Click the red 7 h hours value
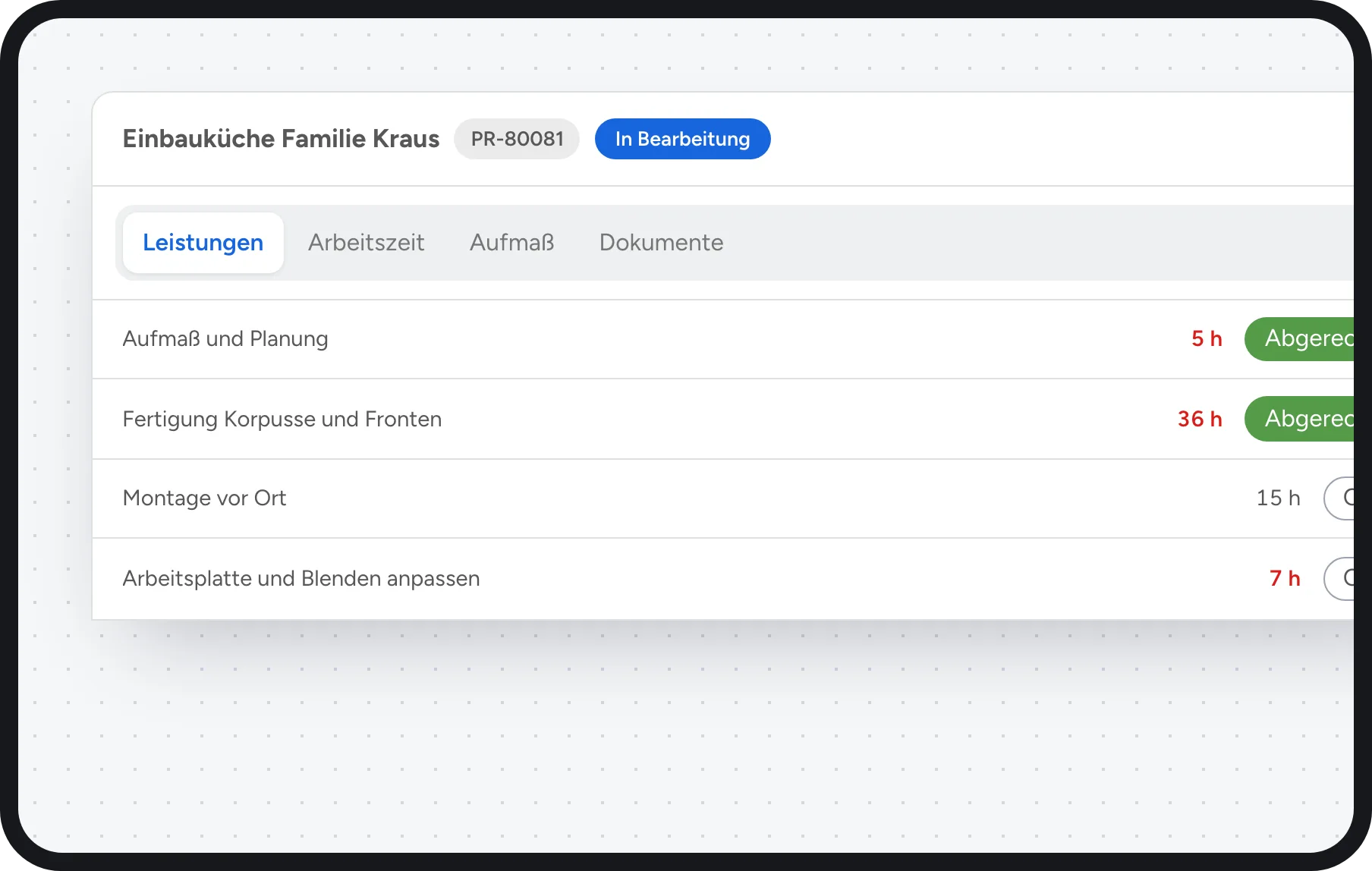Viewport: 1372px width, 871px height. click(1285, 579)
